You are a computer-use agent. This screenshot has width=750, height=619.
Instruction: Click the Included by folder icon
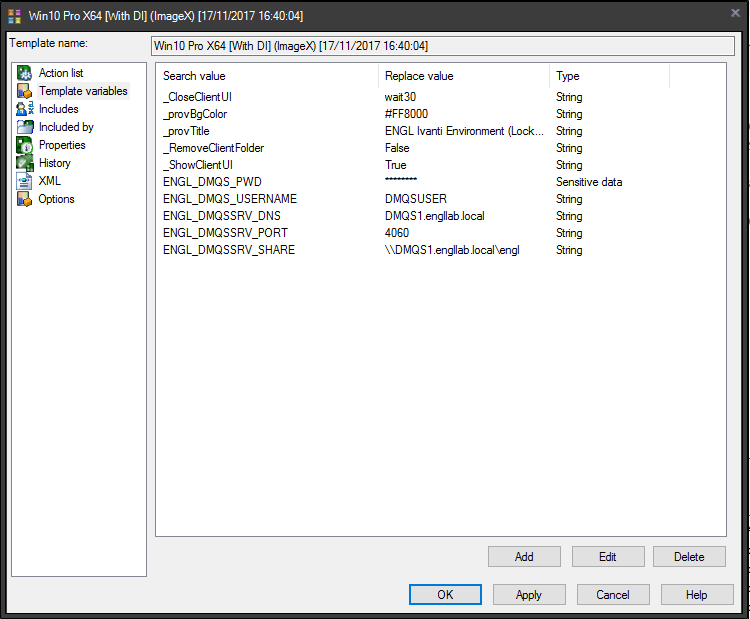24,127
